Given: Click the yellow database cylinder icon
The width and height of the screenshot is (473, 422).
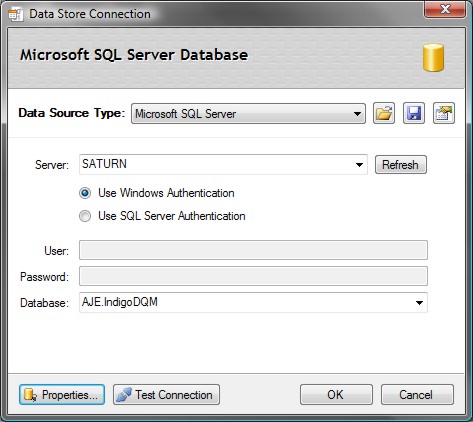Looking at the screenshot, I should click(x=433, y=57).
